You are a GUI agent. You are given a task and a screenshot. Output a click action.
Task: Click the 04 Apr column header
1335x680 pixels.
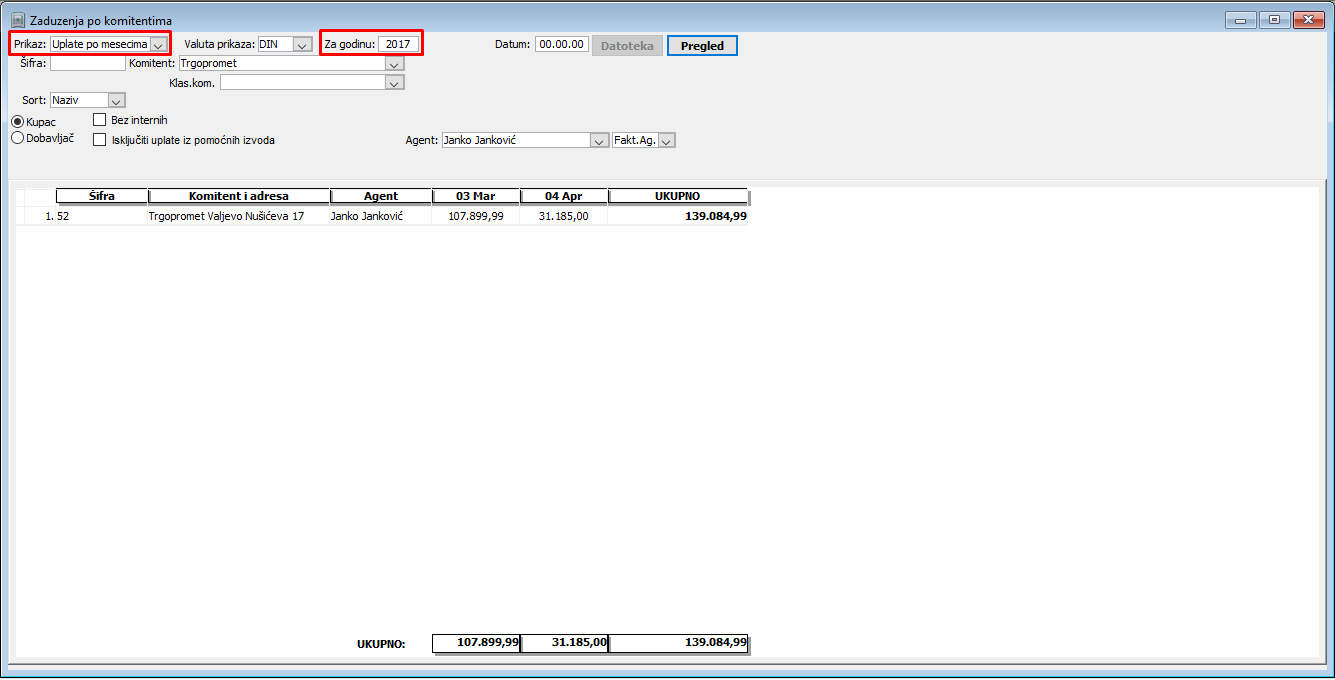pos(564,196)
